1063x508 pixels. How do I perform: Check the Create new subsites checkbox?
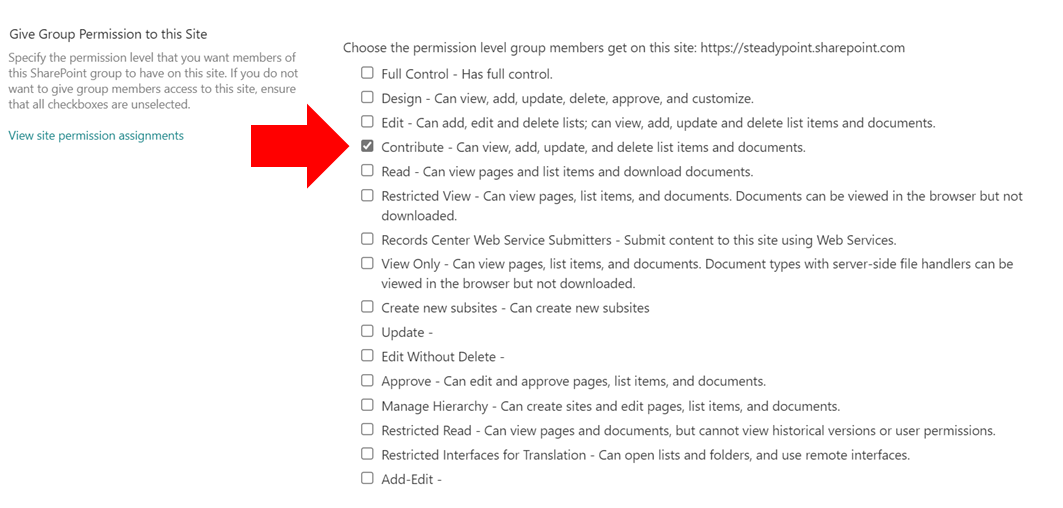coord(367,307)
